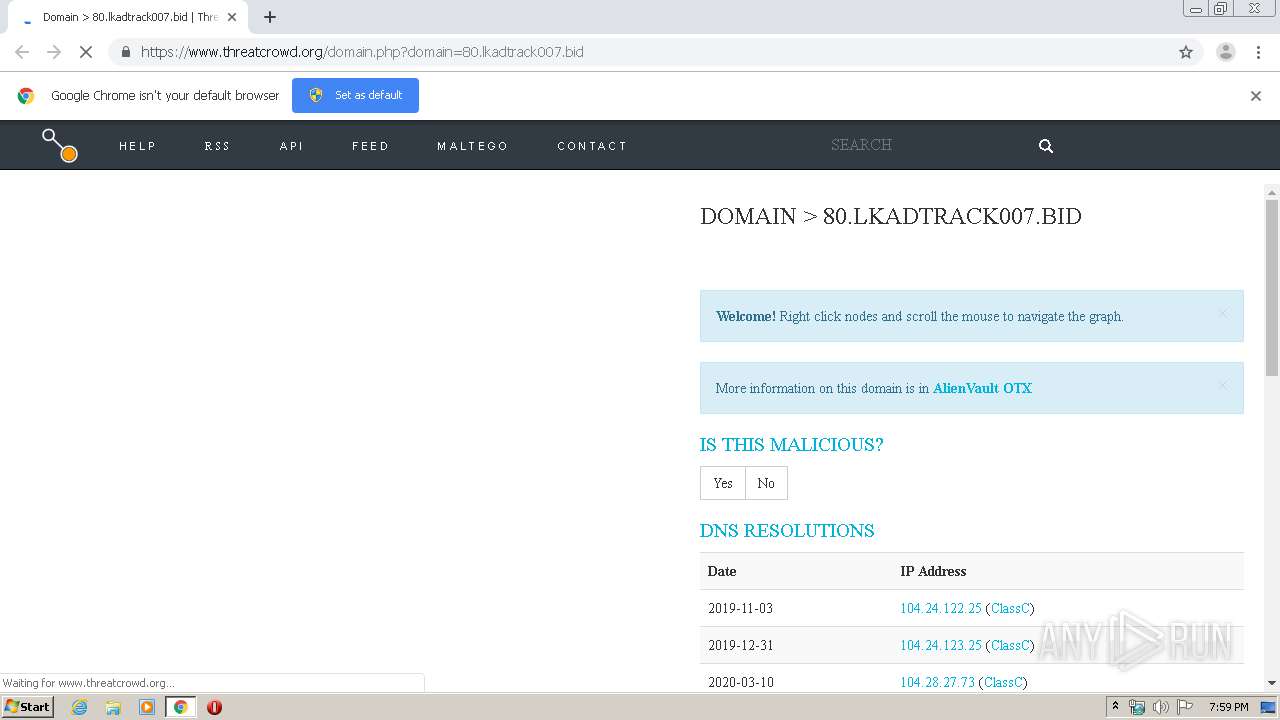The image size is (1280, 720).
Task: Click the Date column header
Action: tap(722, 571)
